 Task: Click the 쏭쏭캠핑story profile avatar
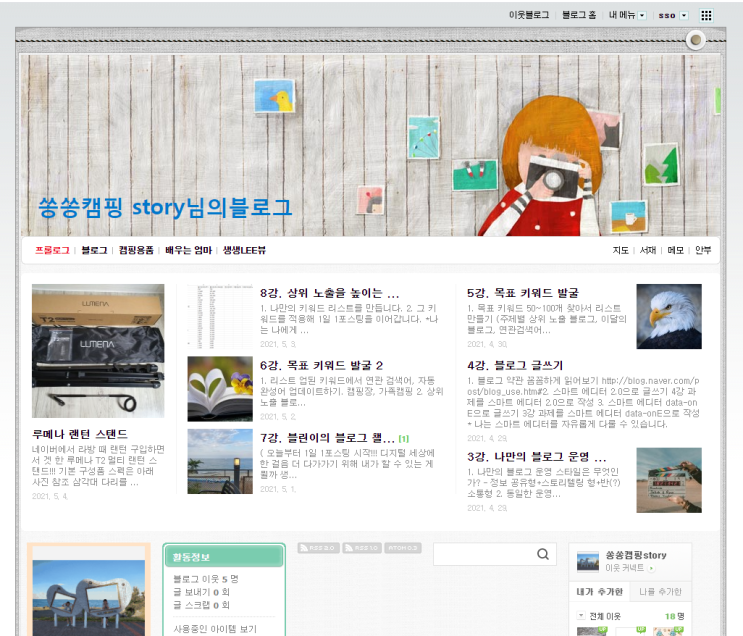coord(588,562)
